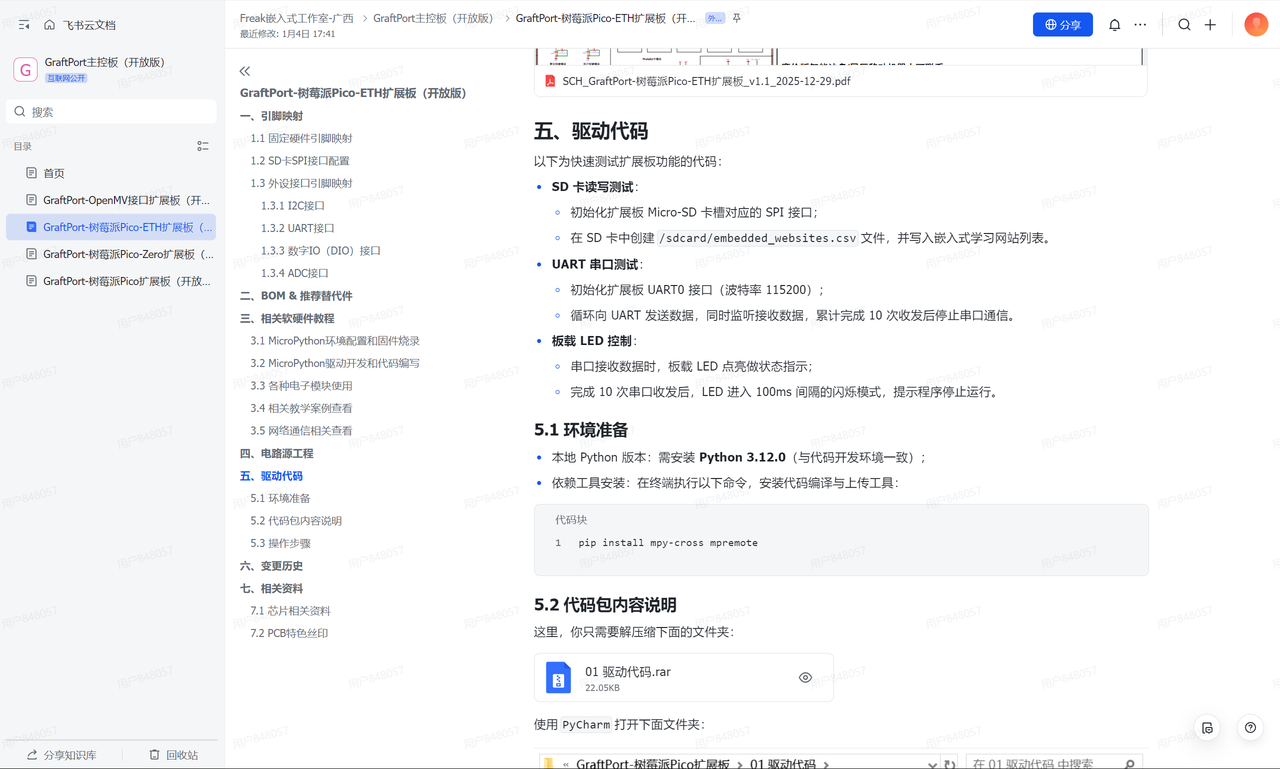Preview 01 驱动代码.rar with eye icon

point(805,678)
